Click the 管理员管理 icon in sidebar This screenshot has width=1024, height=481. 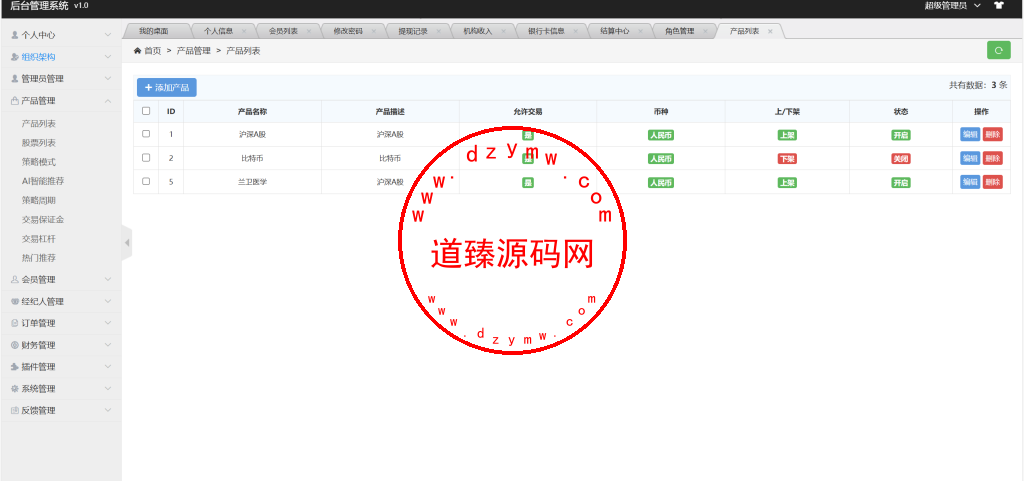(15, 78)
